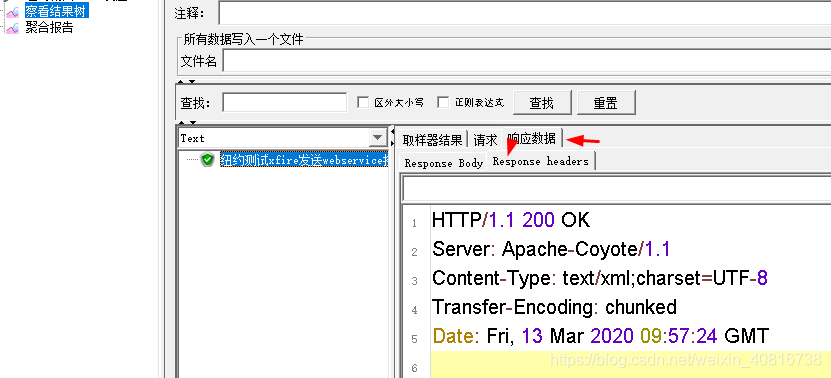Switch to 请求 tab
The height and width of the screenshot is (378, 831).
coord(485,139)
